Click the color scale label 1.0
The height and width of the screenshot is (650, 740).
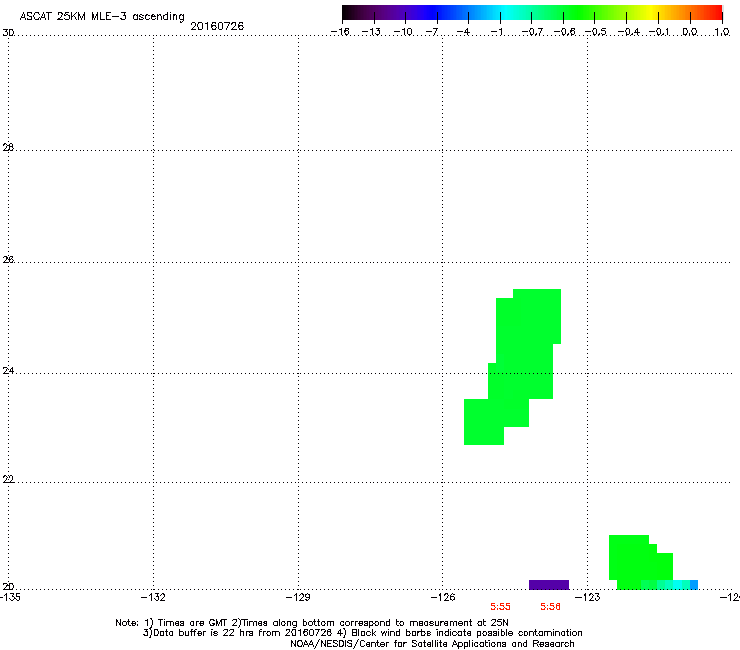[x=722, y=32]
